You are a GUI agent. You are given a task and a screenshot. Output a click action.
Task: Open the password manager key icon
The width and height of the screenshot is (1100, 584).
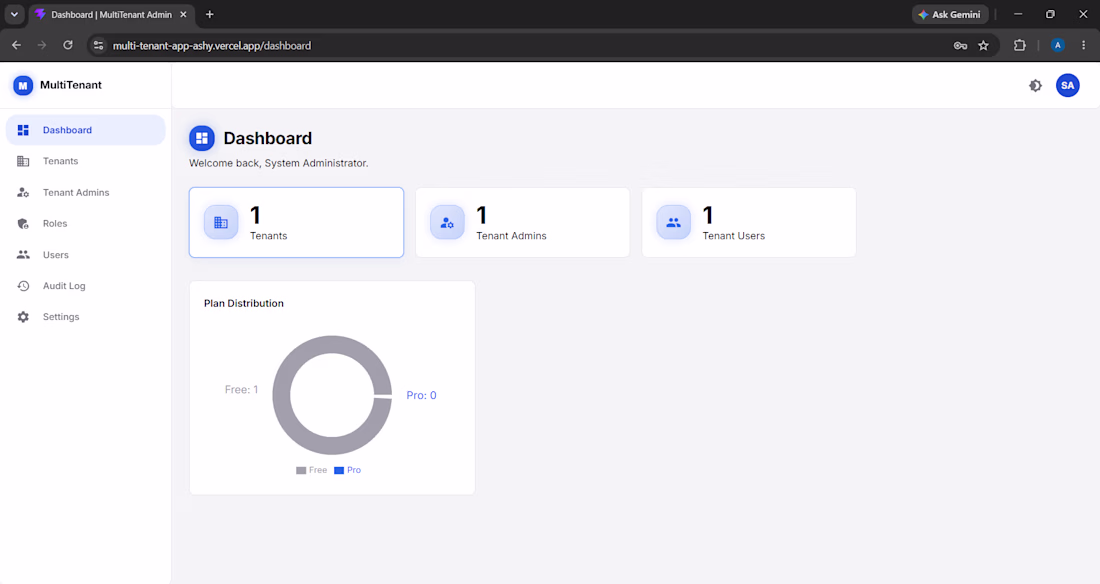coord(960,46)
